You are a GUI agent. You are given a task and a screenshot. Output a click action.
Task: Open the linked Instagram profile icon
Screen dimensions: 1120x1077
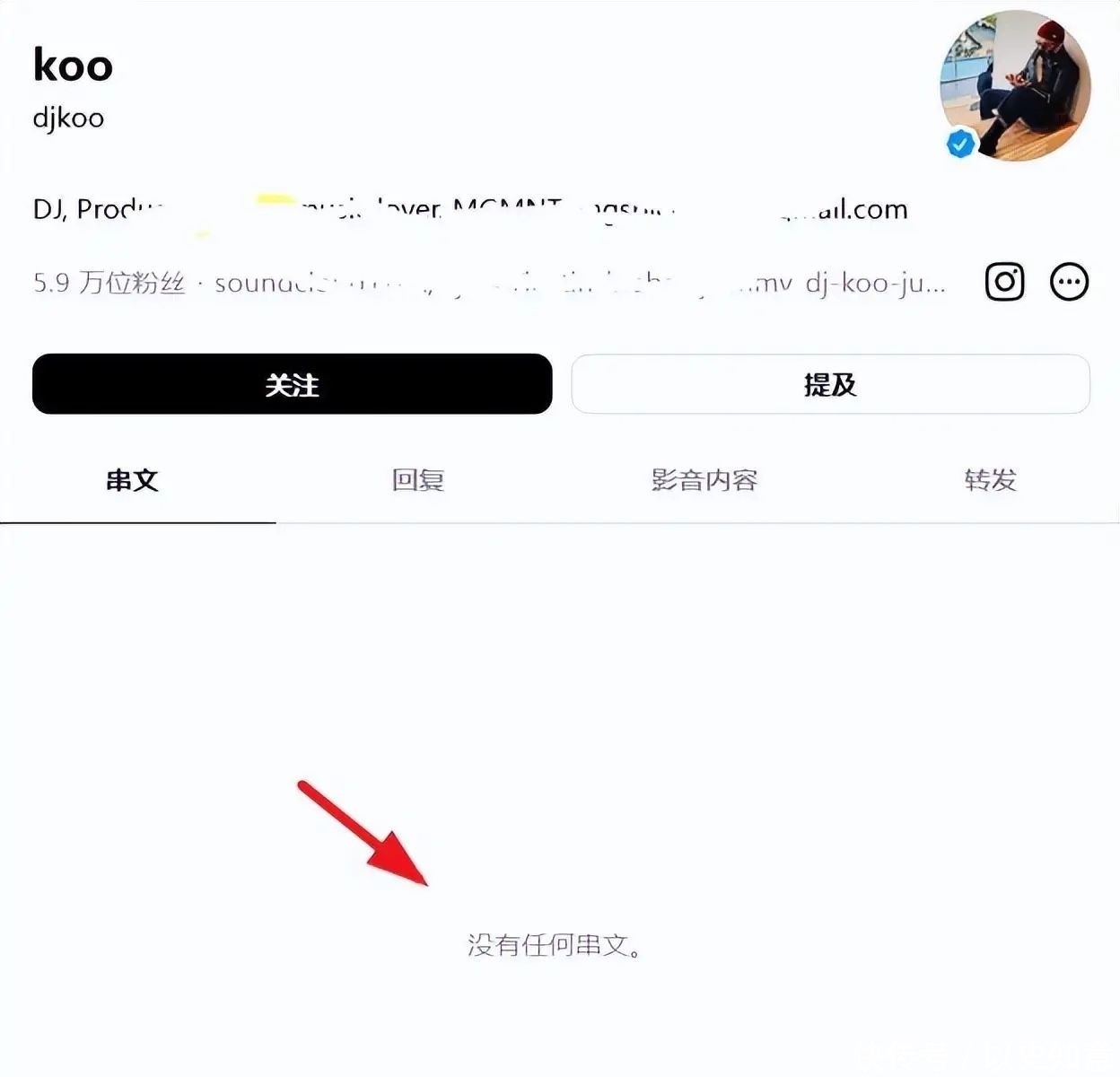click(1004, 282)
